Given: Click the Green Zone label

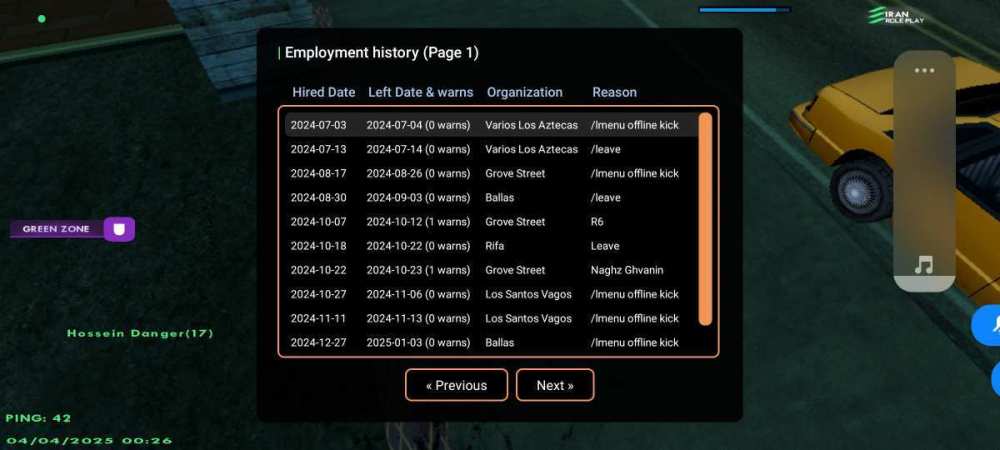Looking at the screenshot, I should pos(56,229).
